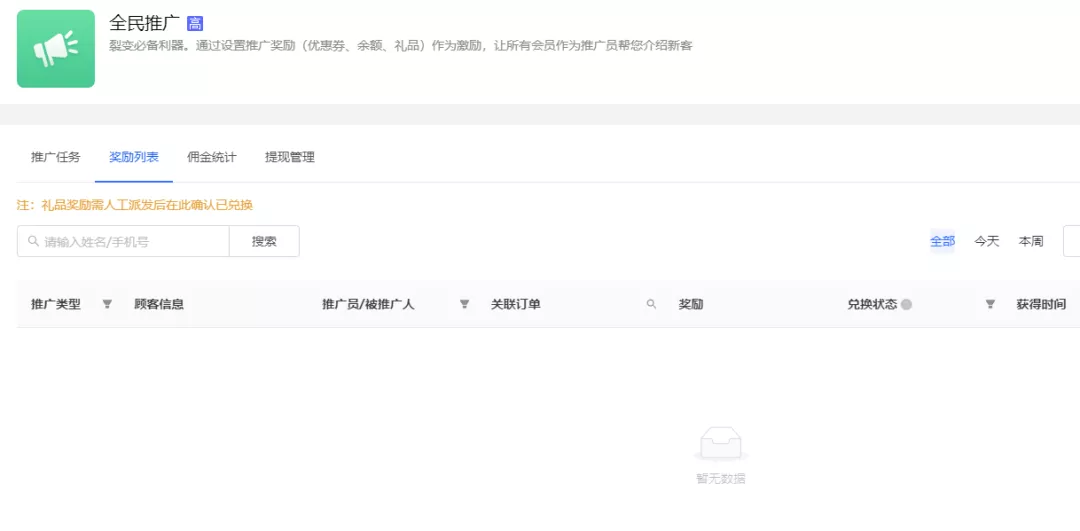Filter records to 今天
The image size is (1080, 531).
[x=986, y=241]
